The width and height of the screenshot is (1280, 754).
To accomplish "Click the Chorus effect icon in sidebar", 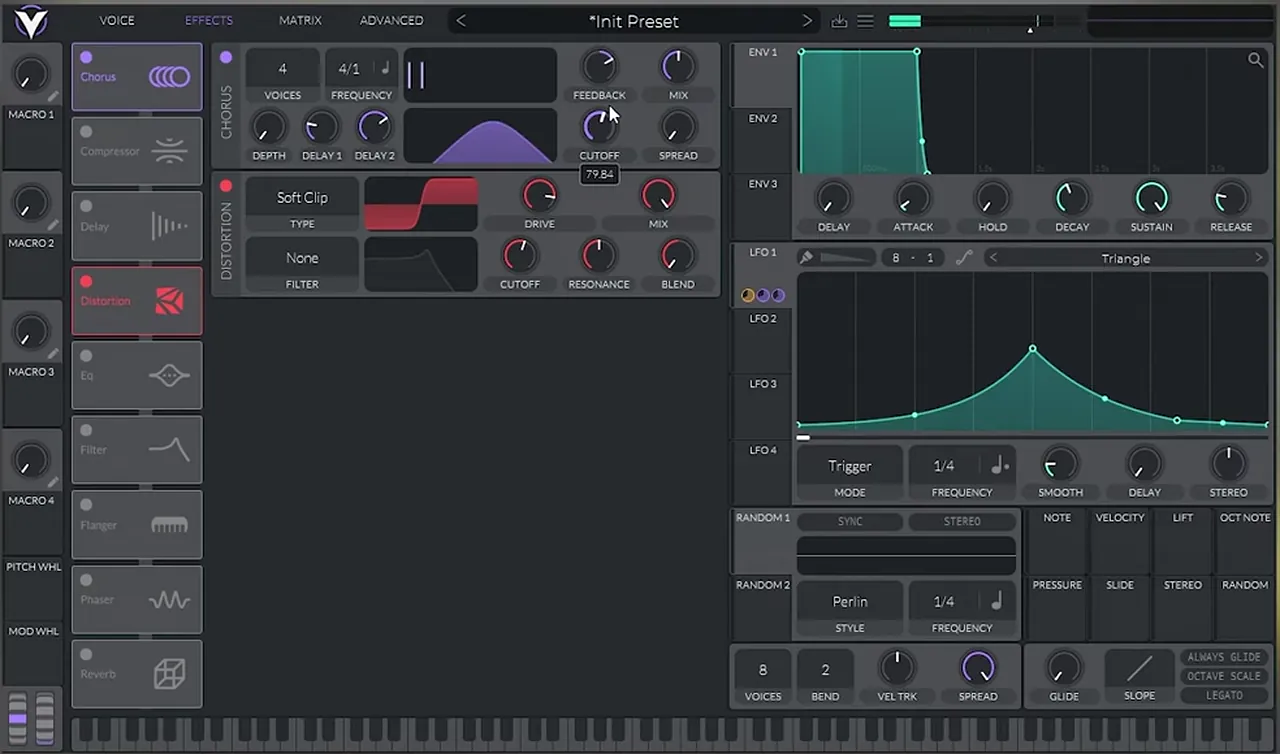I will [169, 77].
